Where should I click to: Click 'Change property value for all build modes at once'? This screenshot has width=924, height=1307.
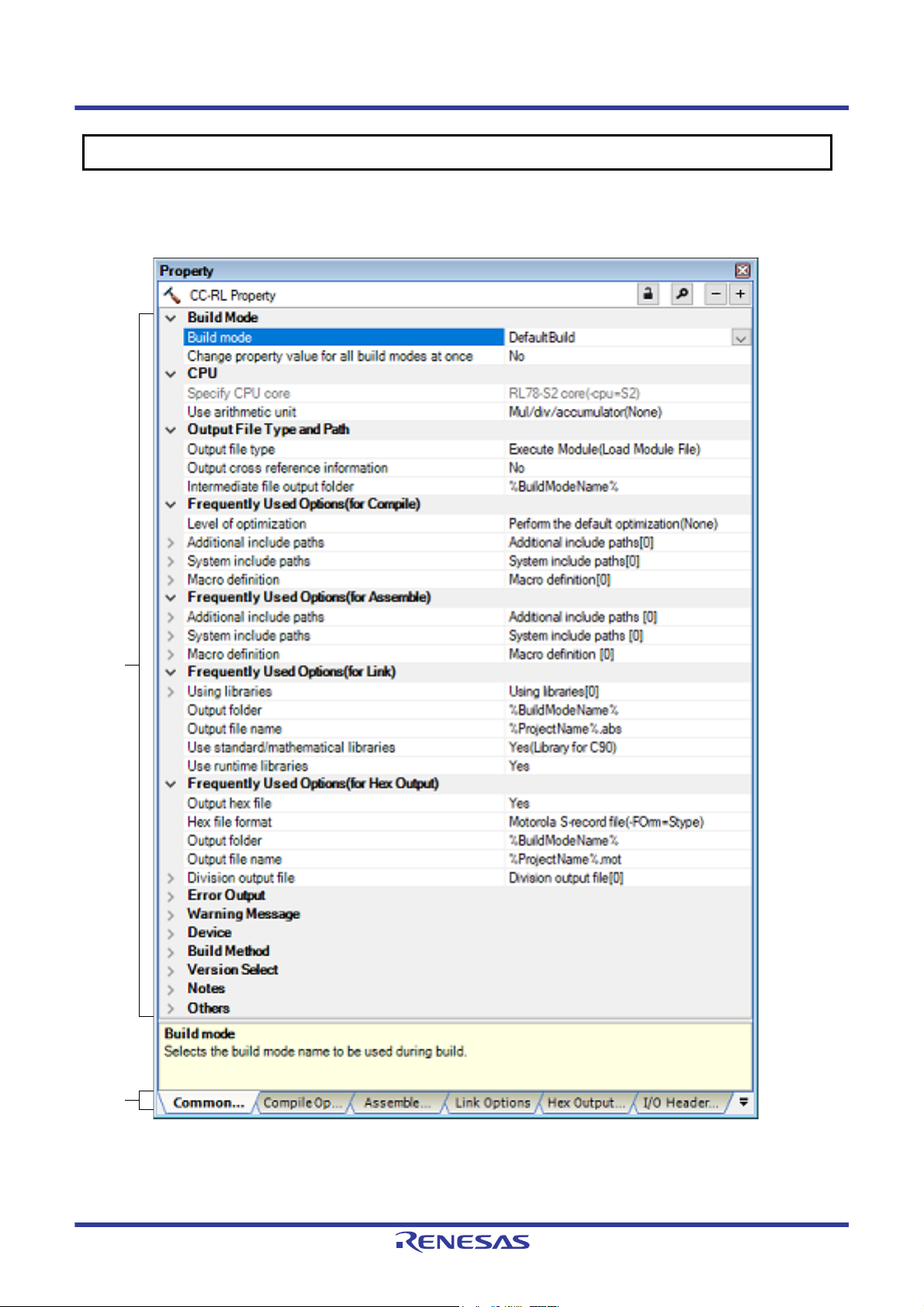[x=330, y=356]
